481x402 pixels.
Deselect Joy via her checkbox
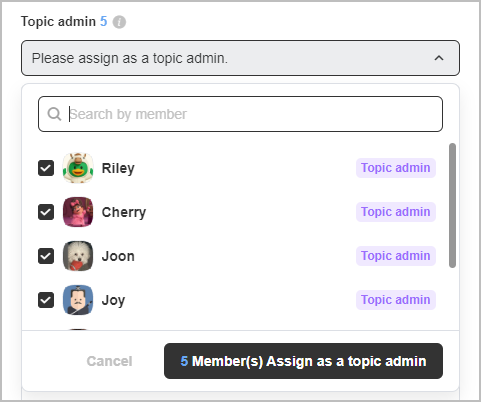(46, 300)
